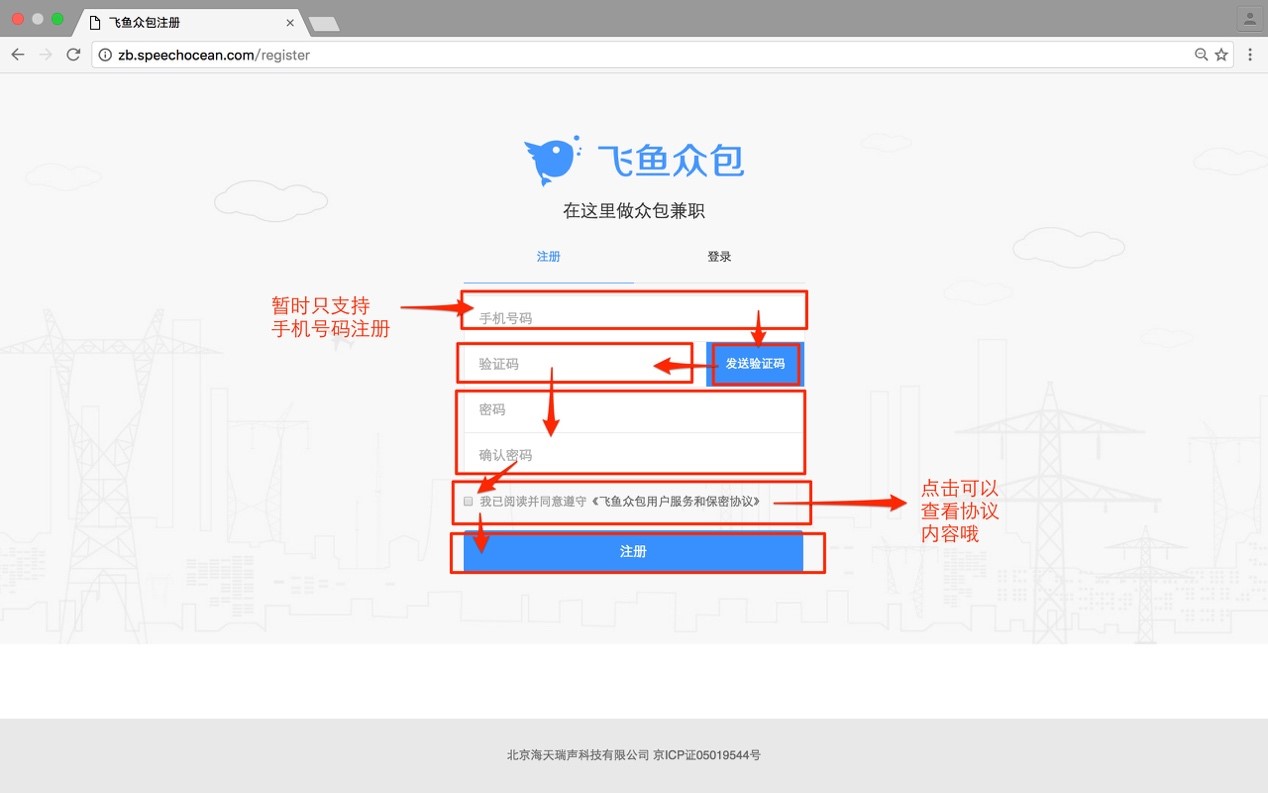Reload the page with refresh icon
Image resolution: width=1268 pixels, height=793 pixels.
click(x=73, y=55)
